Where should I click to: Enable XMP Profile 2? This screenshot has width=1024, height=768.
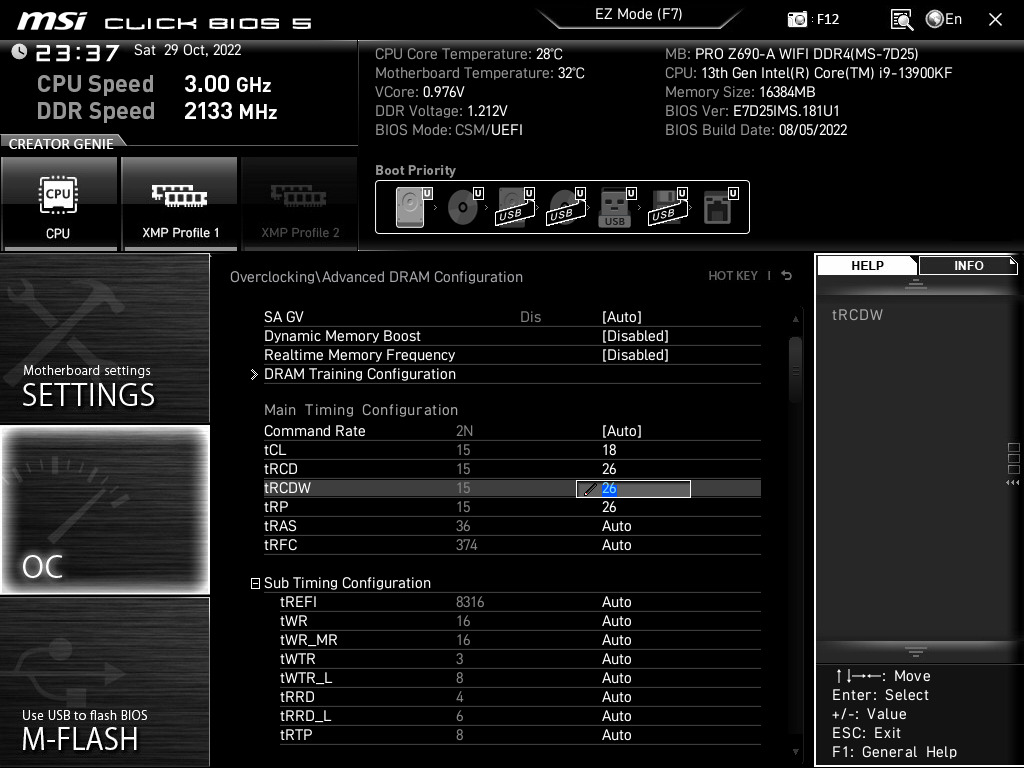300,204
